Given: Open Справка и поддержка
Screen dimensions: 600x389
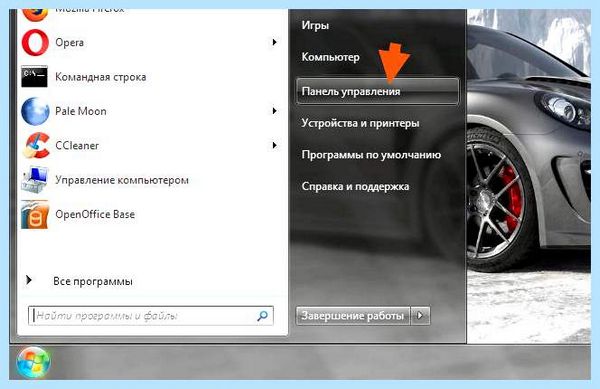Looking at the screenshot, I should 355,186.
